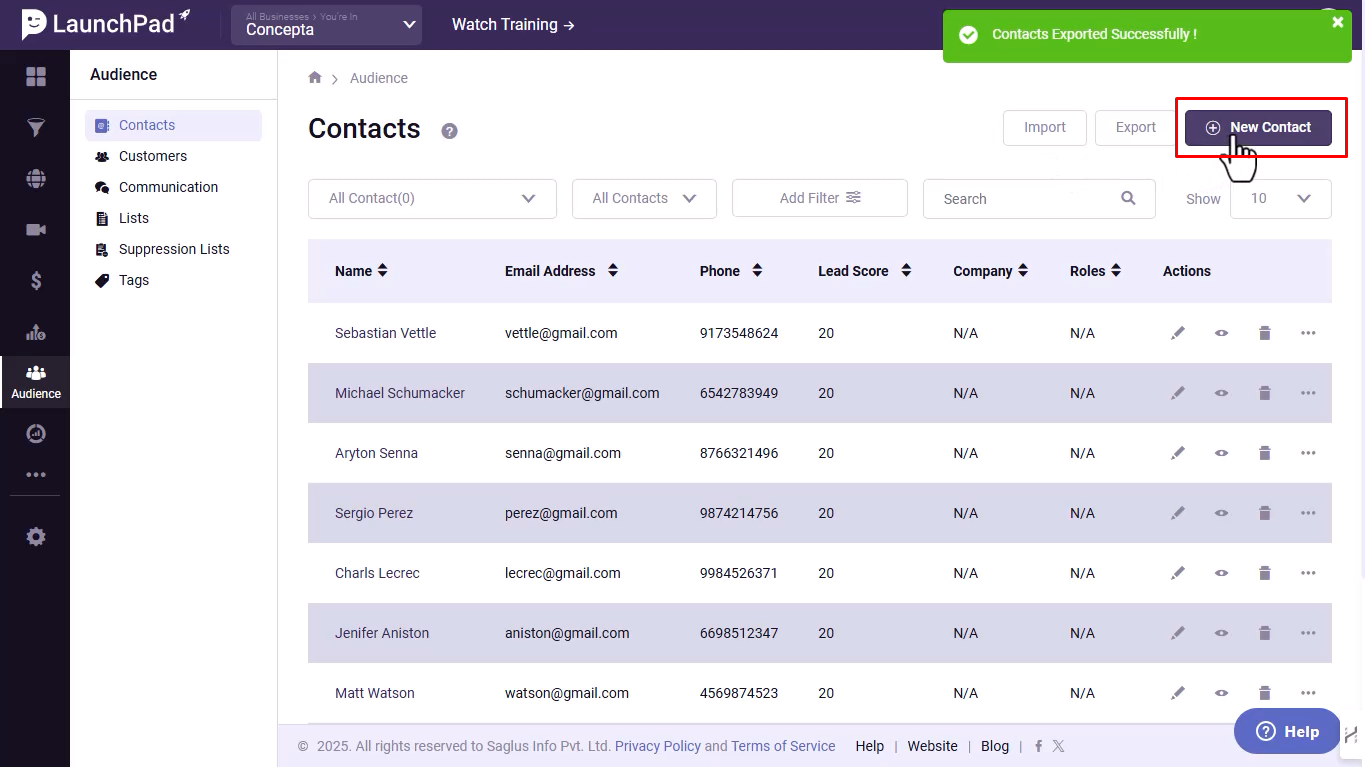Open the video camera sidebar icon

(36, 230)
